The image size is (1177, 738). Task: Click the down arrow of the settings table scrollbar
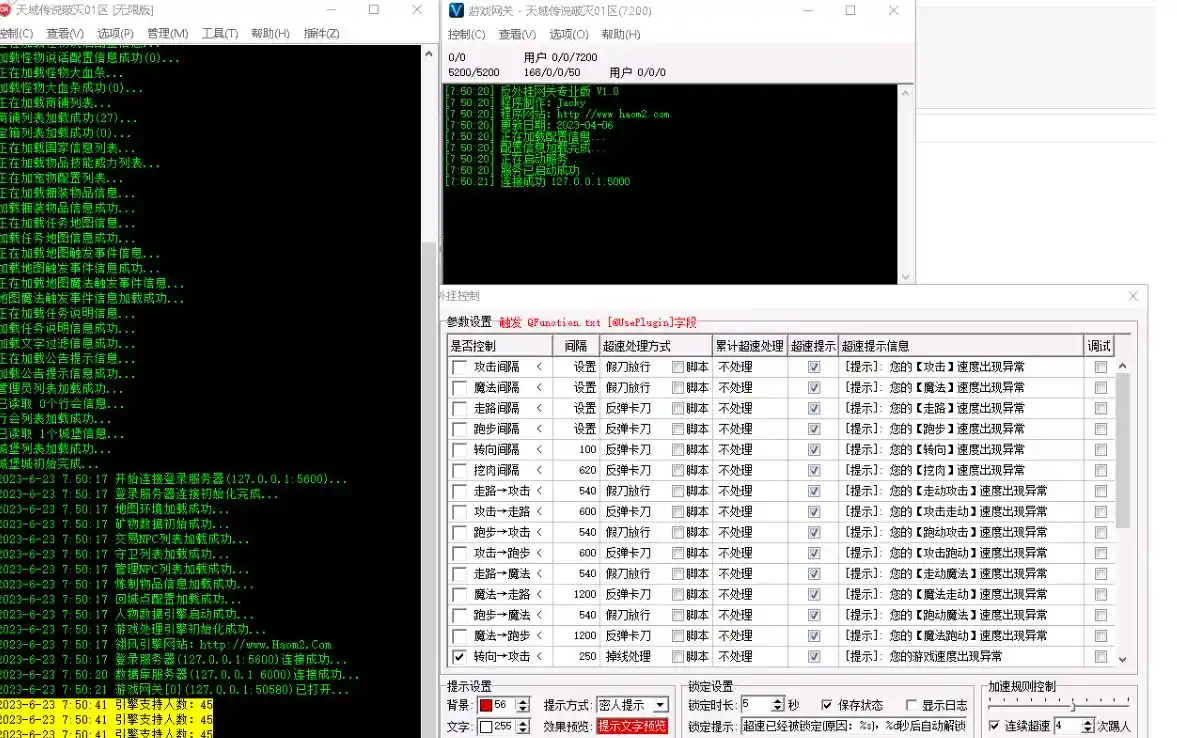1122,659
